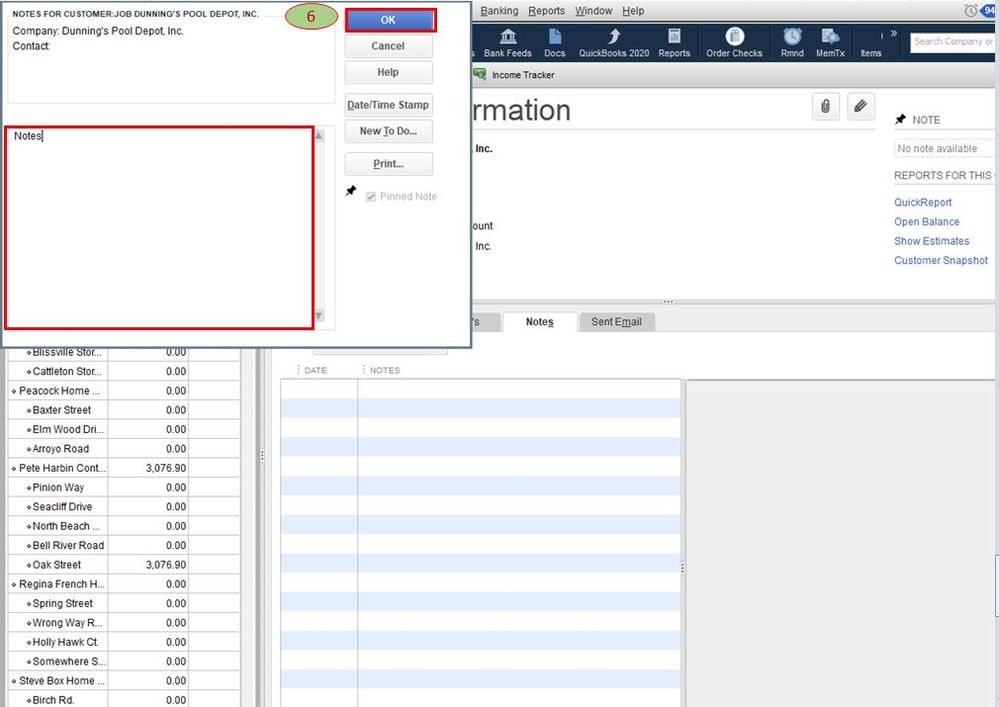Screen dimensions: 999x707
Task: Insert a Date/Time Stamp
Action: point(388,105)
